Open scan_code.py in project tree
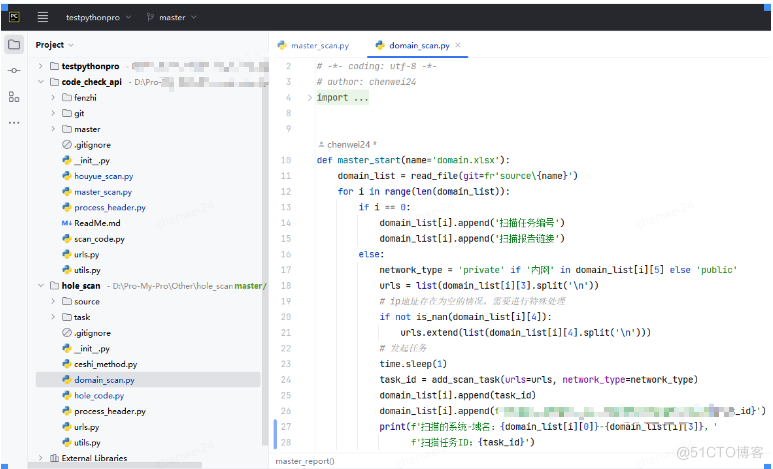This screenshot has height=469, width=773. 99,239
